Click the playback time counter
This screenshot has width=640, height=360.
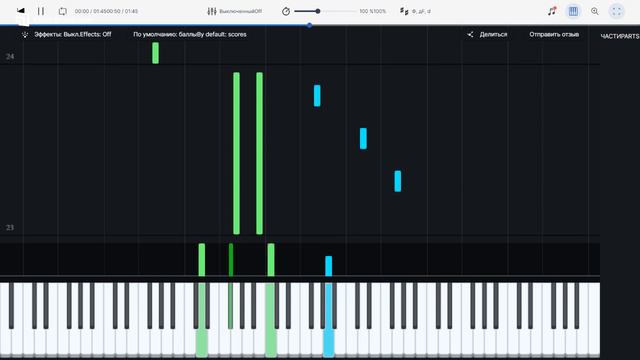pos(106,11)
